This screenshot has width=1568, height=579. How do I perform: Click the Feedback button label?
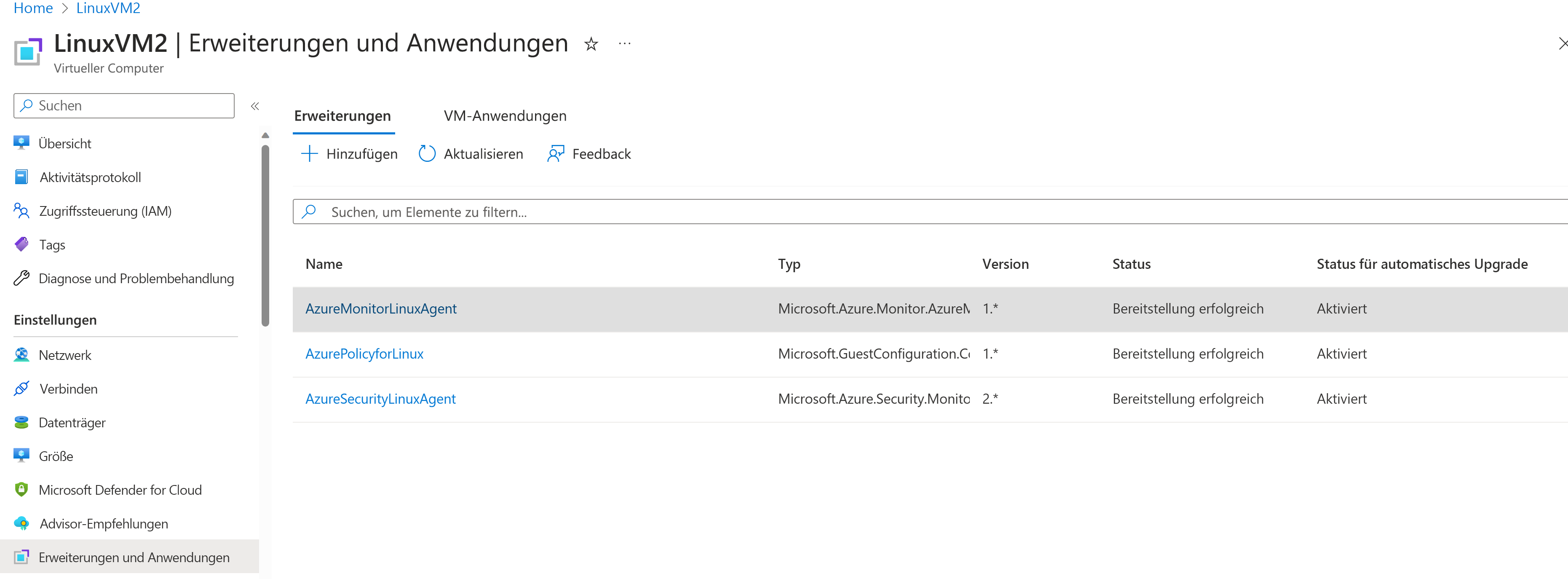pos(602,154)
